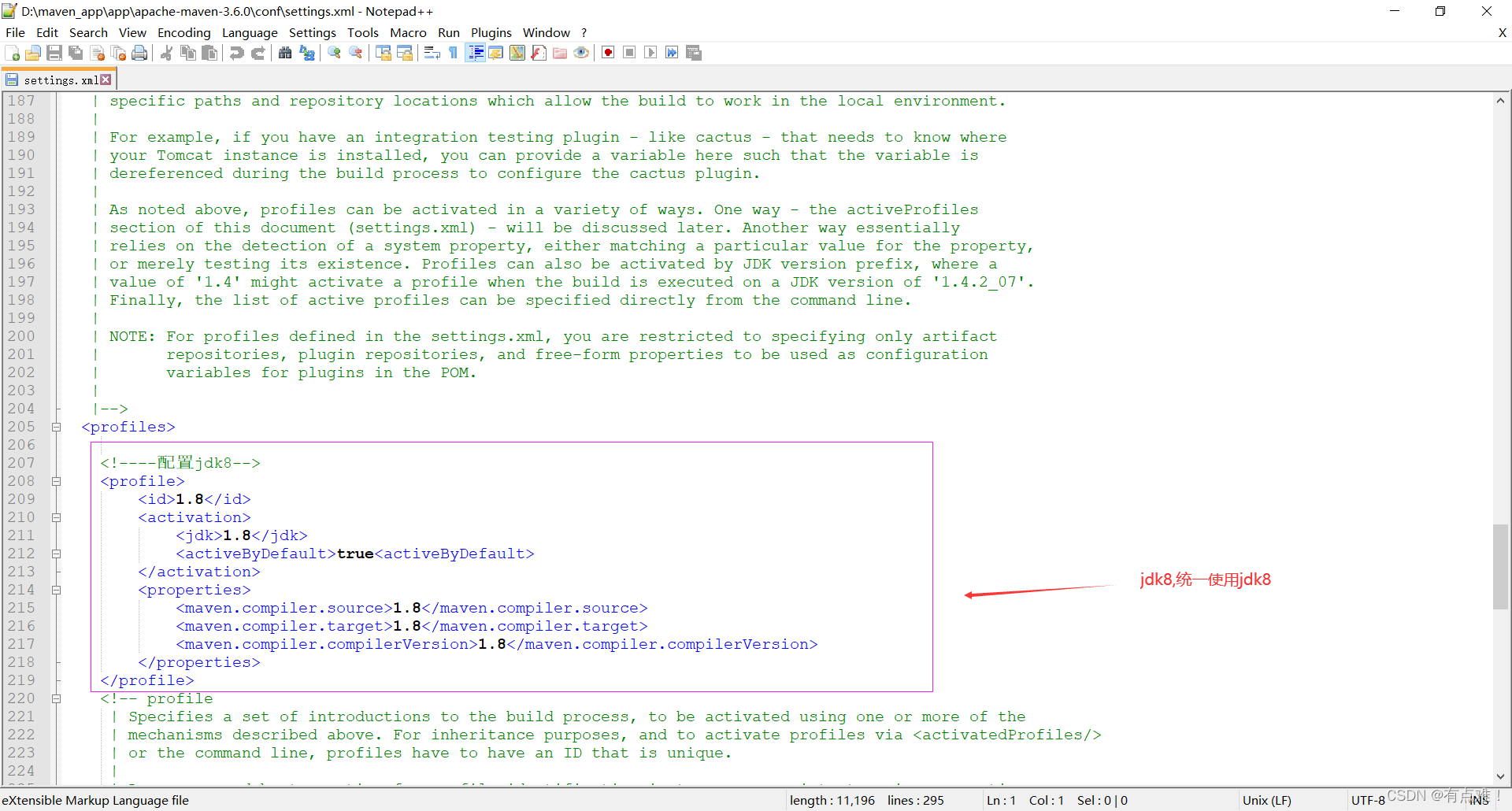This screenshot has width=1512, height=811.
Task: Click the UTF-8 encoding status field
Action: pyautogui.click(x=1368, y=800)
